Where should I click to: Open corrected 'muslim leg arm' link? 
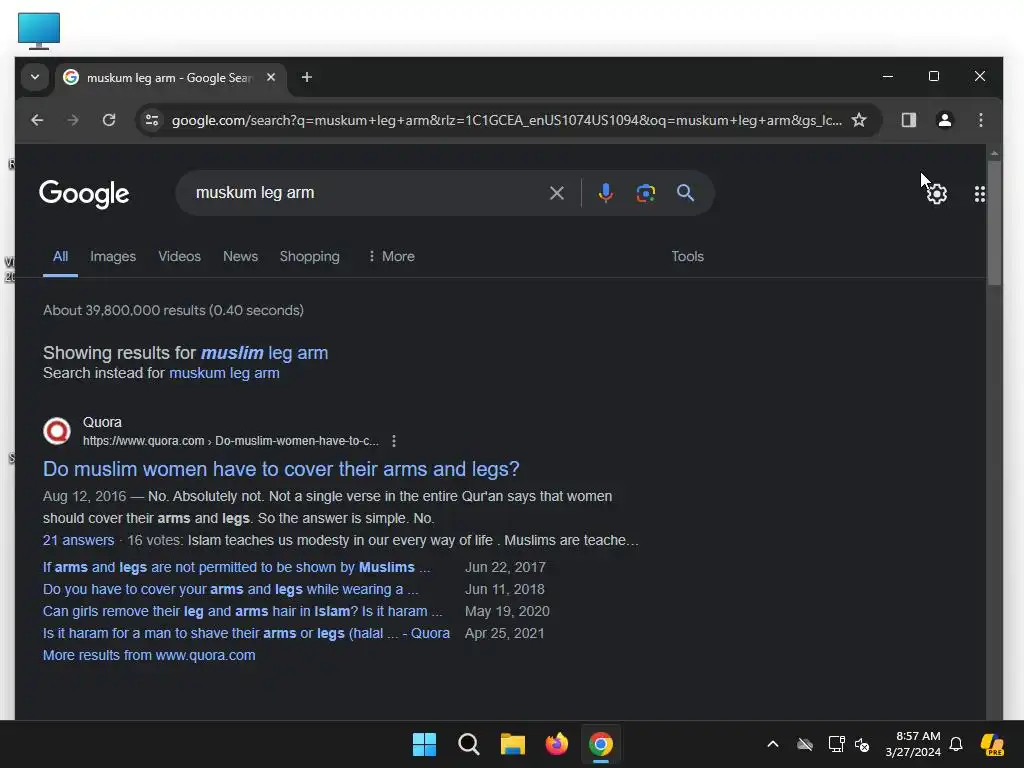tap(264, 353)
